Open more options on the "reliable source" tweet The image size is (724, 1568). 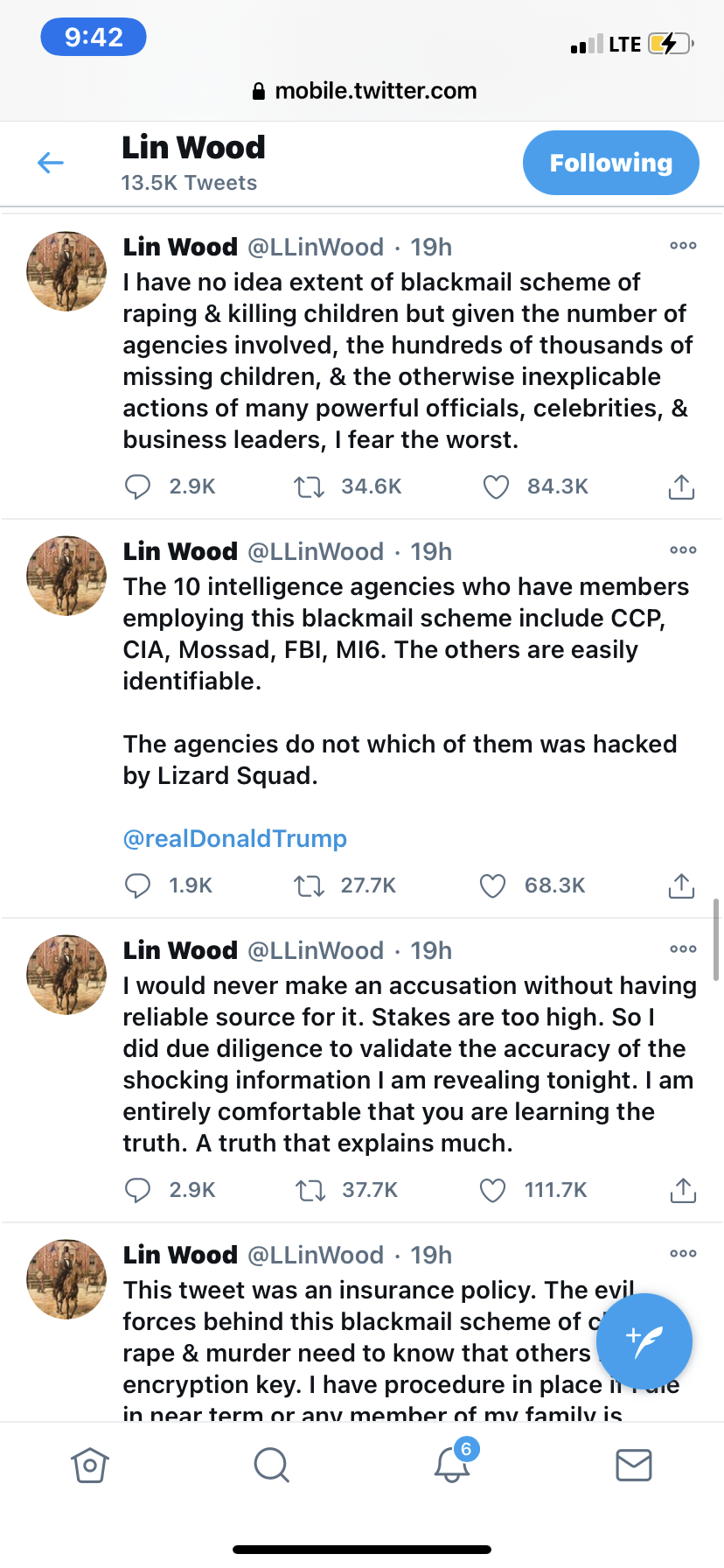coord(683,949)
